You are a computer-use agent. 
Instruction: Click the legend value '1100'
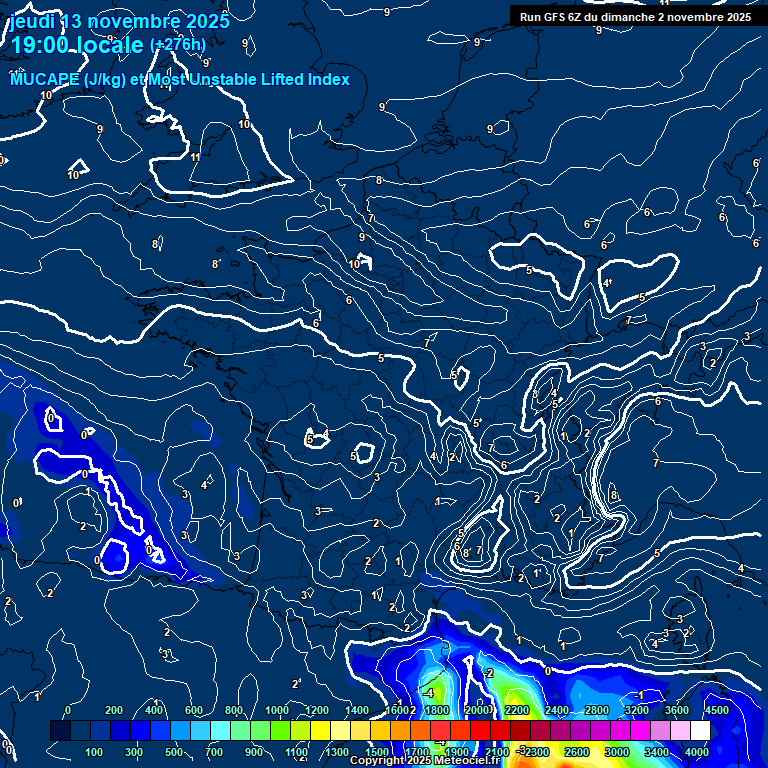(x=296, y=752)
